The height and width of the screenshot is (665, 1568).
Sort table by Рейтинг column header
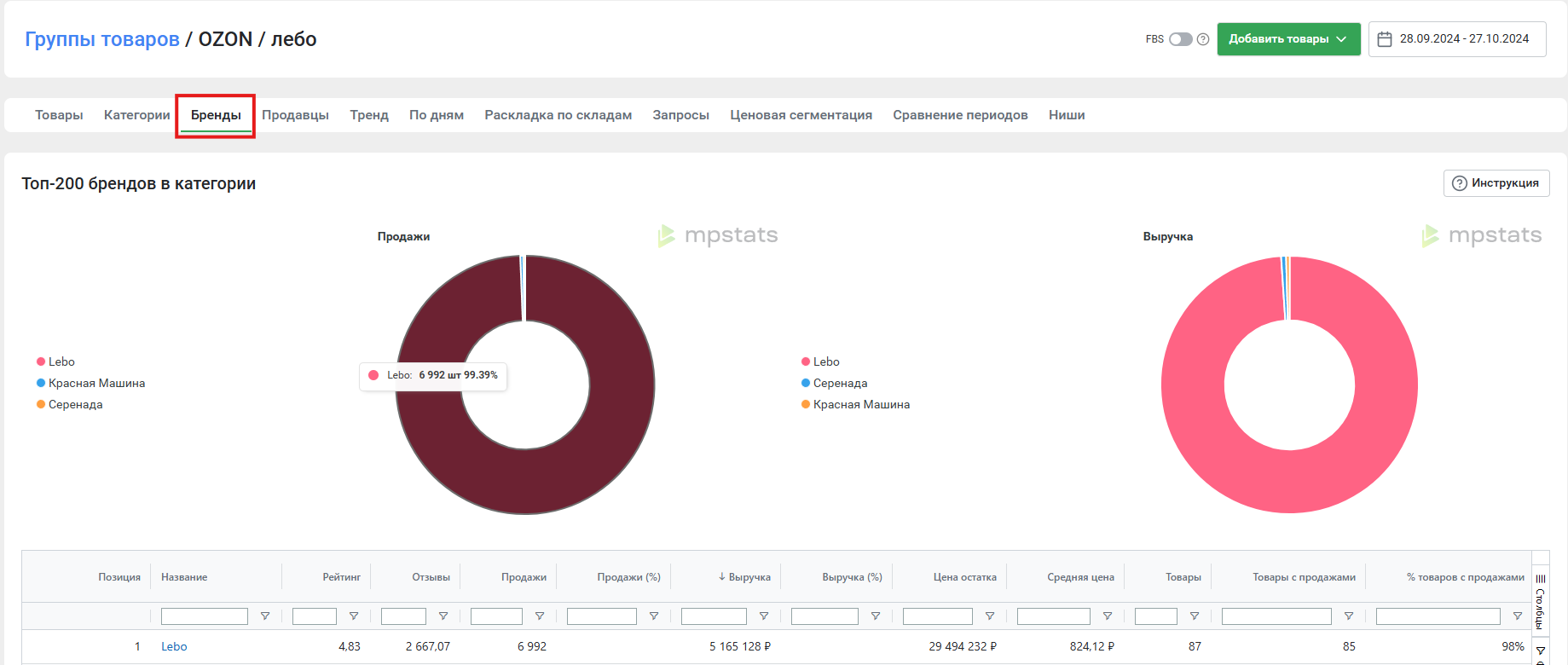[341, 577]
